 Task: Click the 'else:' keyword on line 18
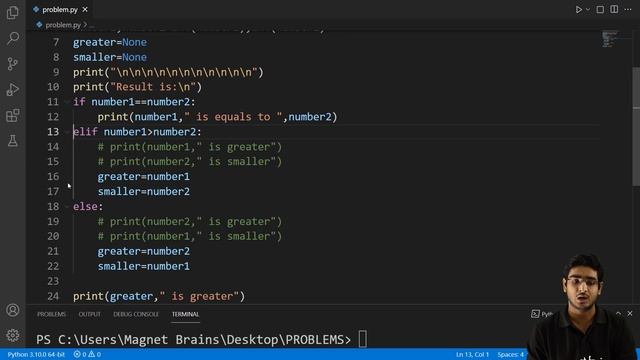[88, 207]
